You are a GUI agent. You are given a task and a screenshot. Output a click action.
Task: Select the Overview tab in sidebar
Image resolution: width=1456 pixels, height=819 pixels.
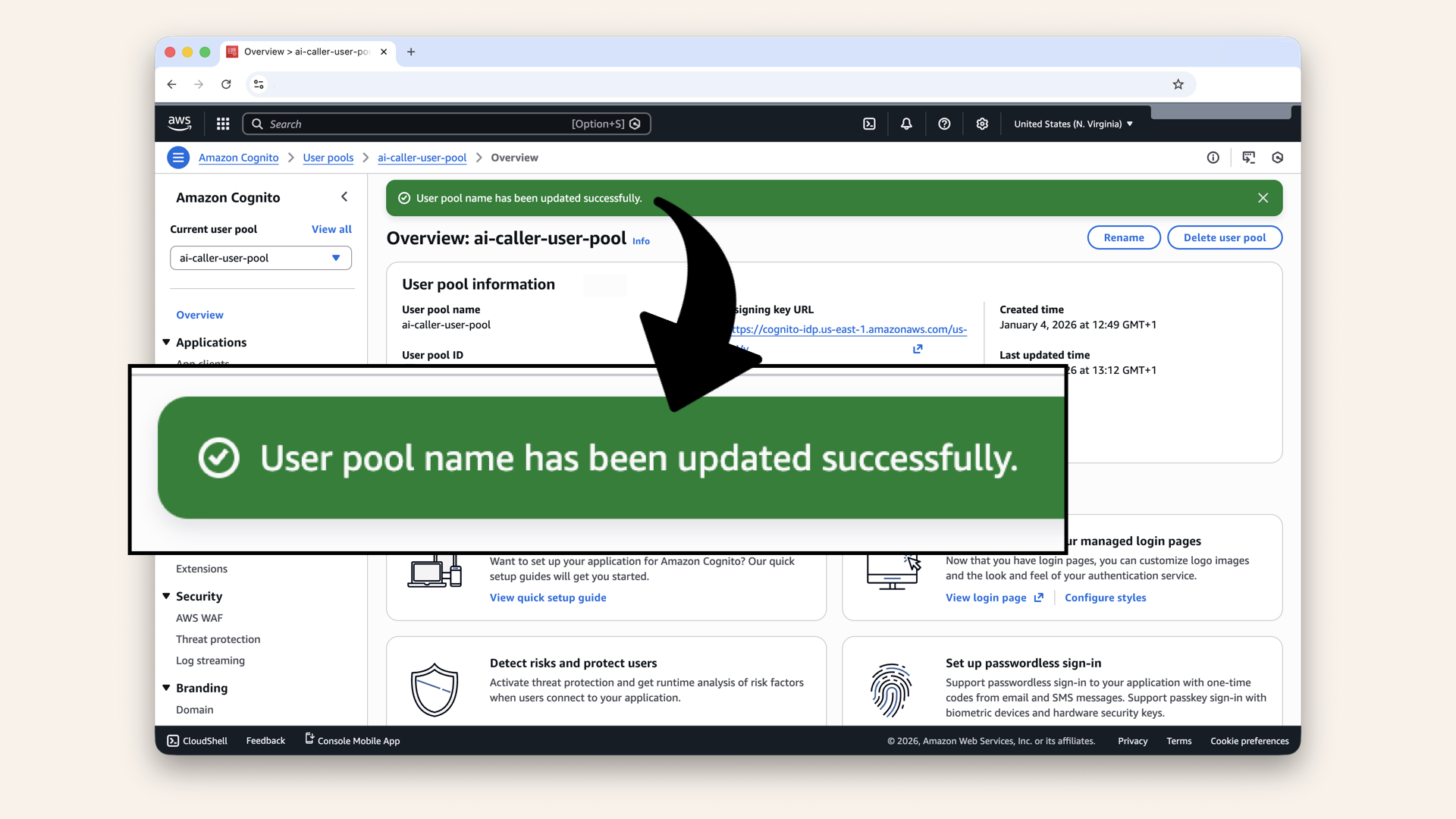click(199, 315)
